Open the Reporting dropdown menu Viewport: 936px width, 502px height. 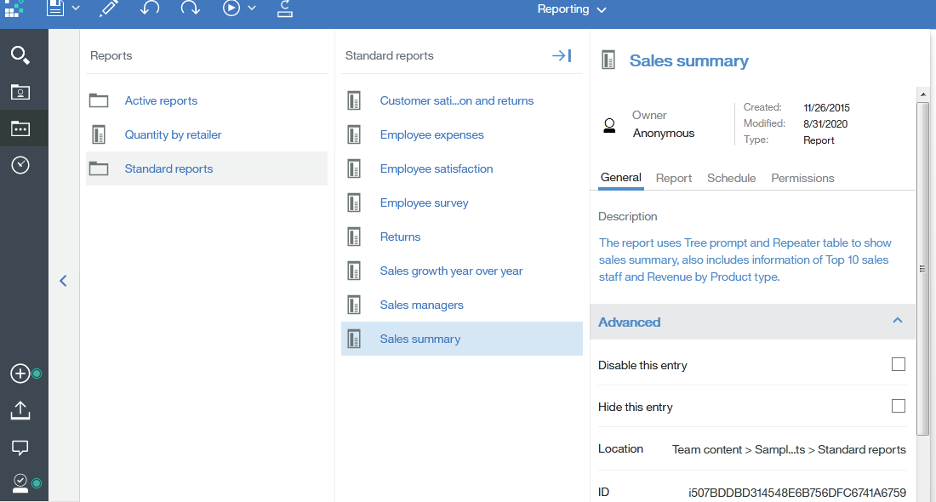click(571, 9)
